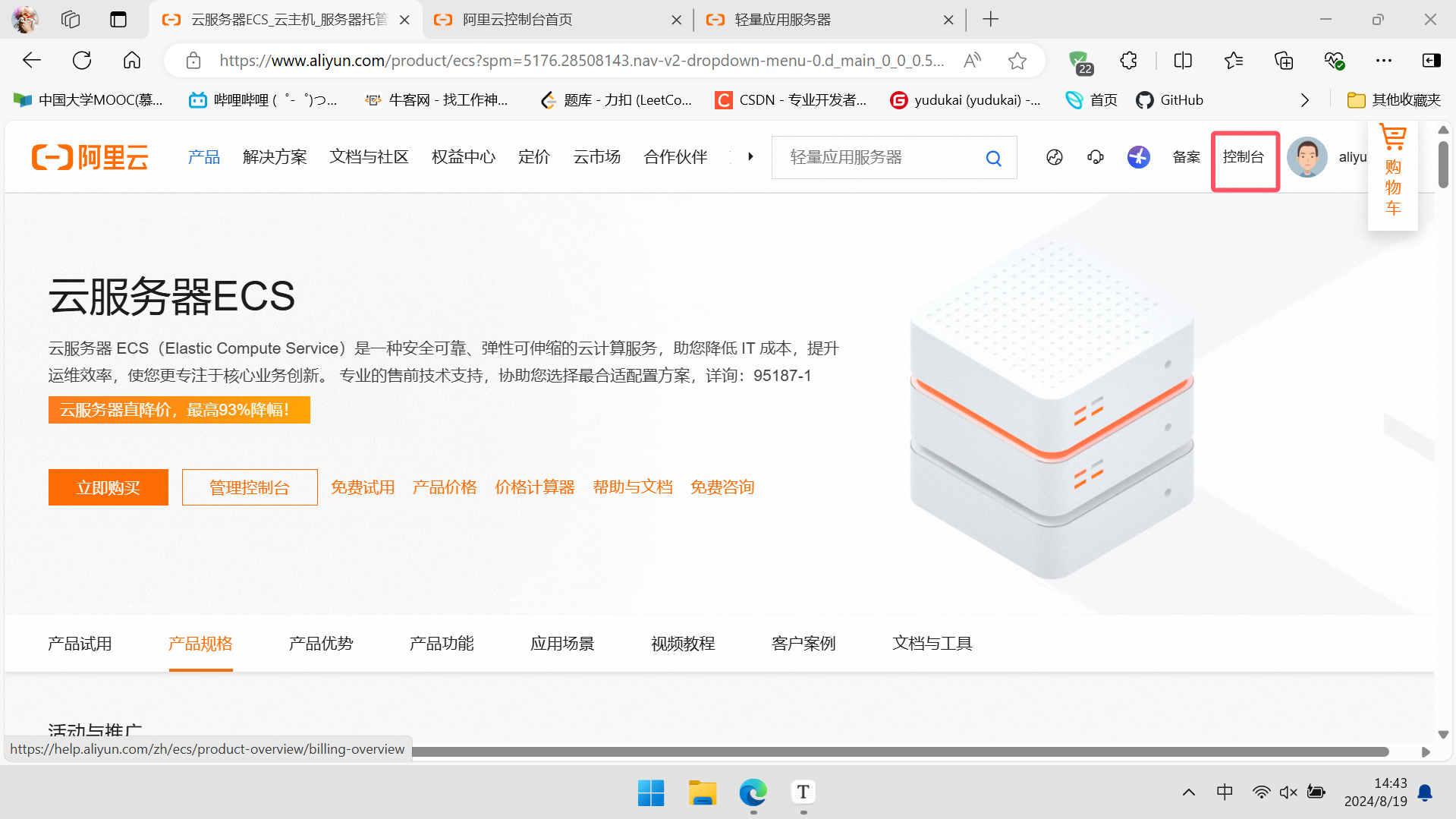Select the 产品功能 section tab

click(442, 644)
